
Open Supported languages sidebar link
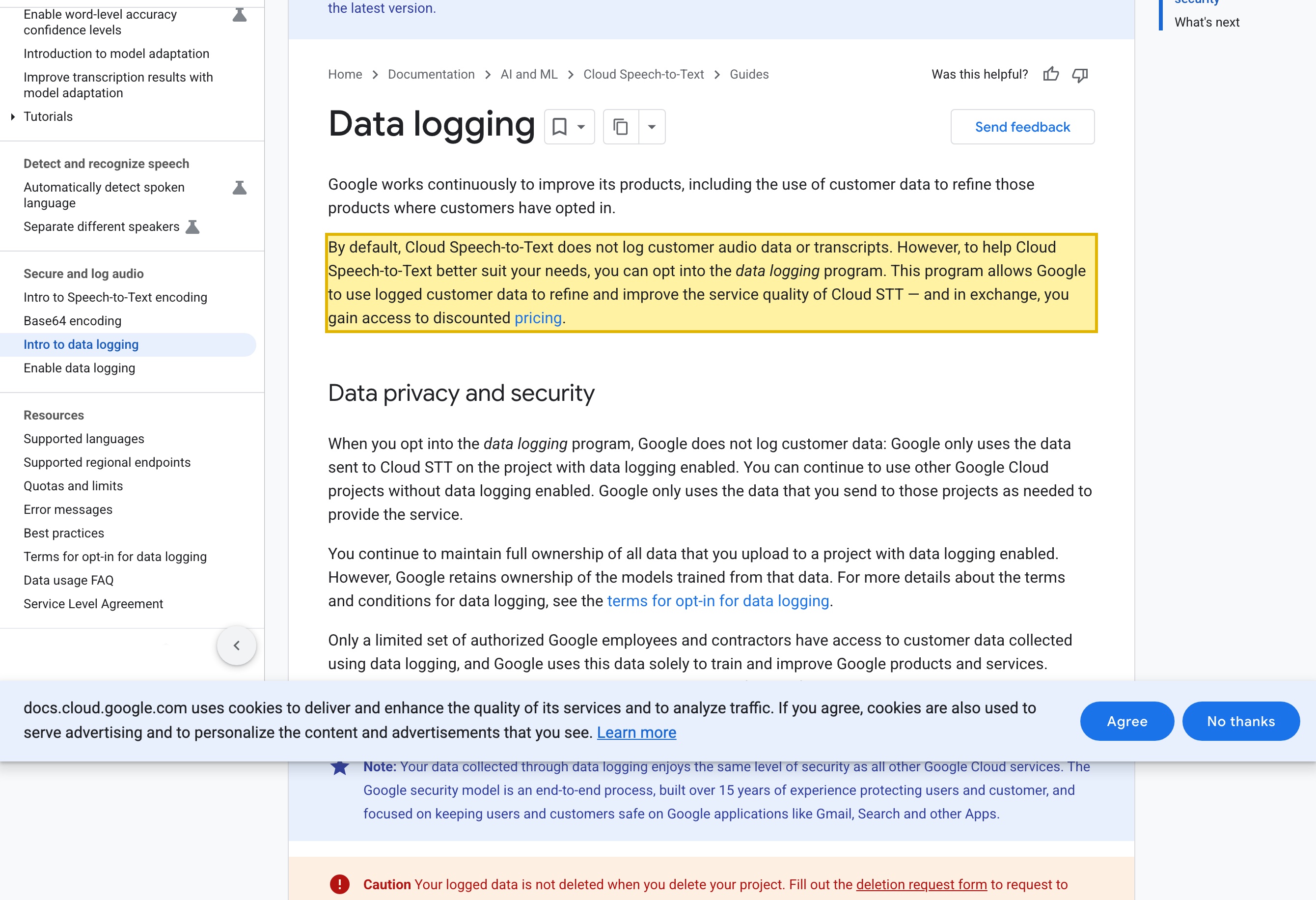[84, 439]
